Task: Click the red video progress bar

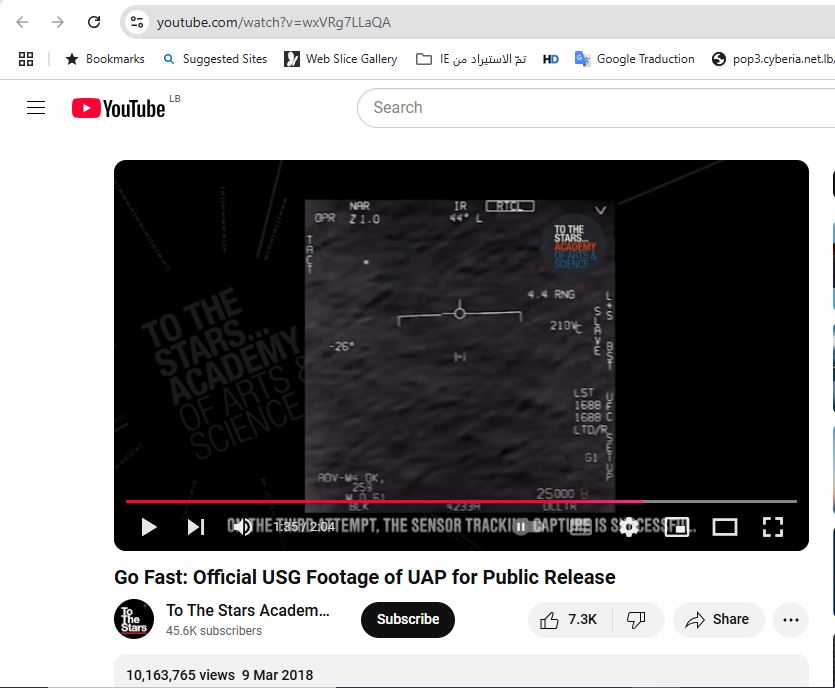Action: tap(400, 501)
